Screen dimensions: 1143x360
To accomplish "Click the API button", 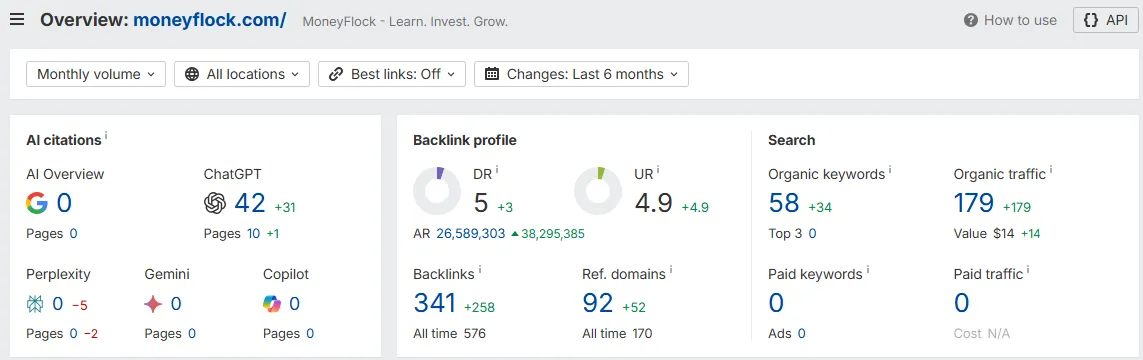I will point(1106,20).
